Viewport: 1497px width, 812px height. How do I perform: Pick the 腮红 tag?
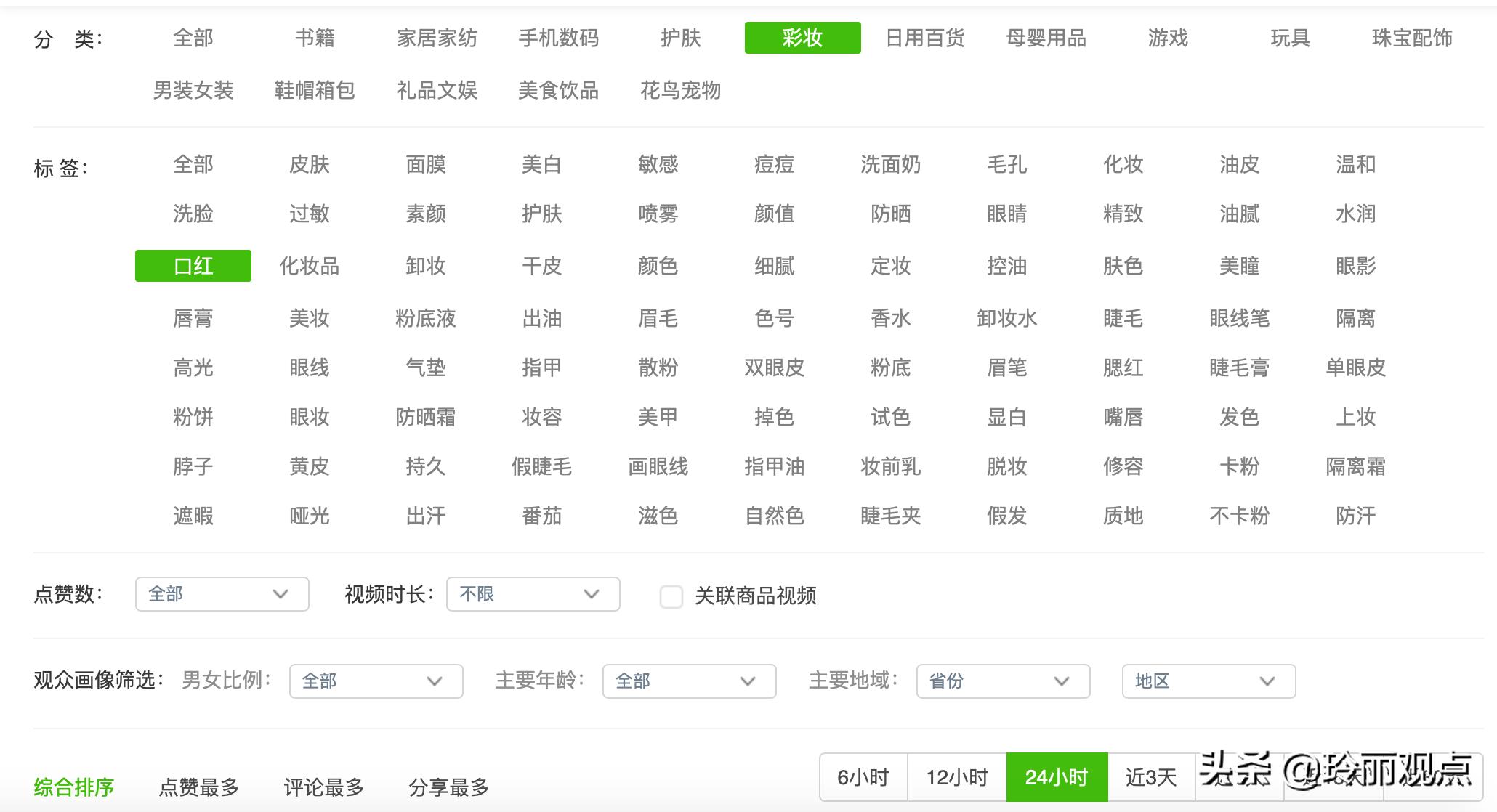1123,368
